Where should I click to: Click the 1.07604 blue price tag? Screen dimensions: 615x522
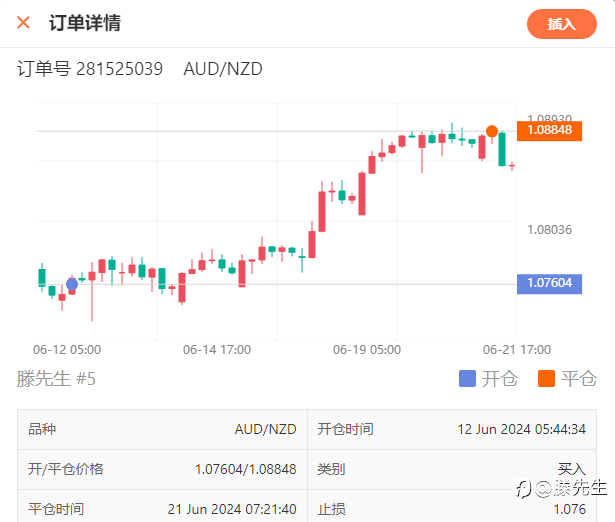pos(549,284)
